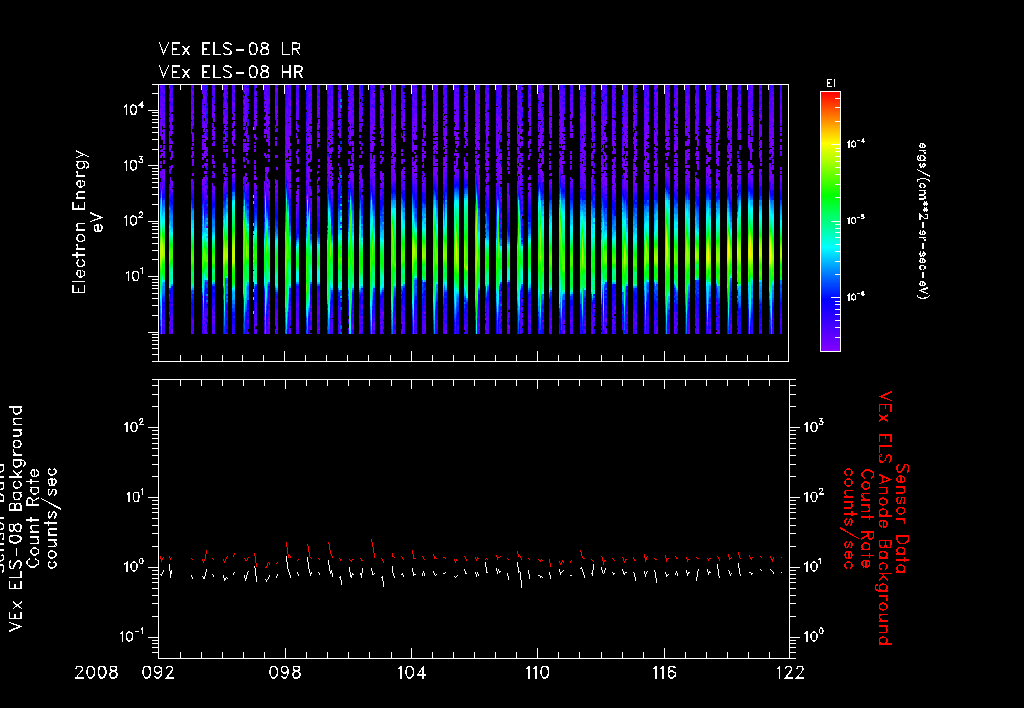This screenshot has height=708, width=1024.
Task: Click day 098 on time axis
Action: pyautogui.click(x=285, y=673)
